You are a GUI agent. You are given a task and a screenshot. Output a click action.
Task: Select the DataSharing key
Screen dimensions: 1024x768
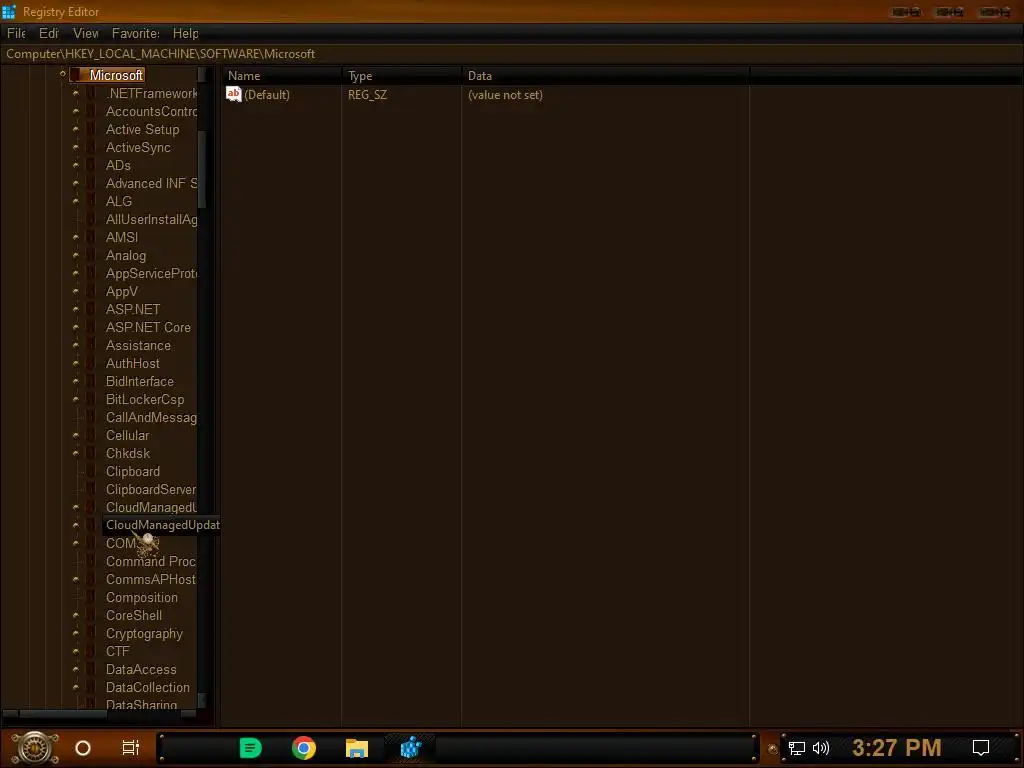click(141, 705)
